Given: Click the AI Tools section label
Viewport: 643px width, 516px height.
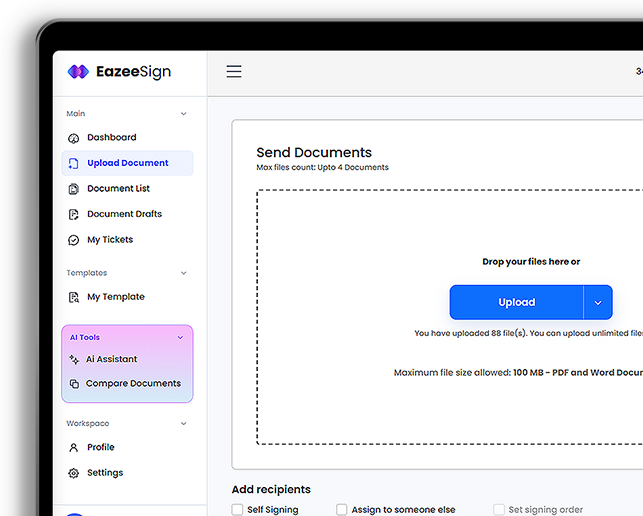Looking at the screenshot, I should click(x=84, y=338).
